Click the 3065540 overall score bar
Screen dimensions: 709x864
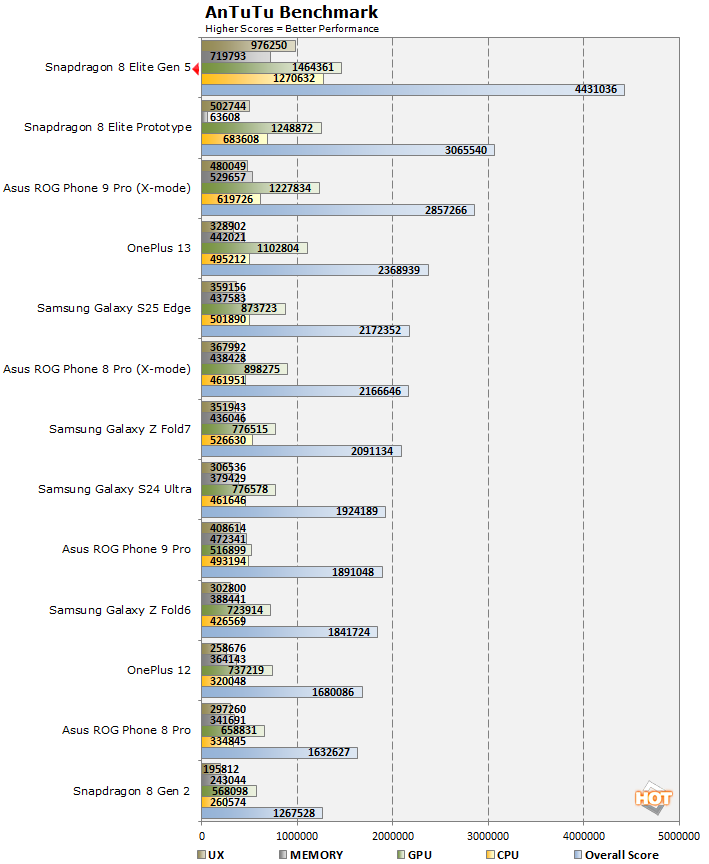coord(347,150)
